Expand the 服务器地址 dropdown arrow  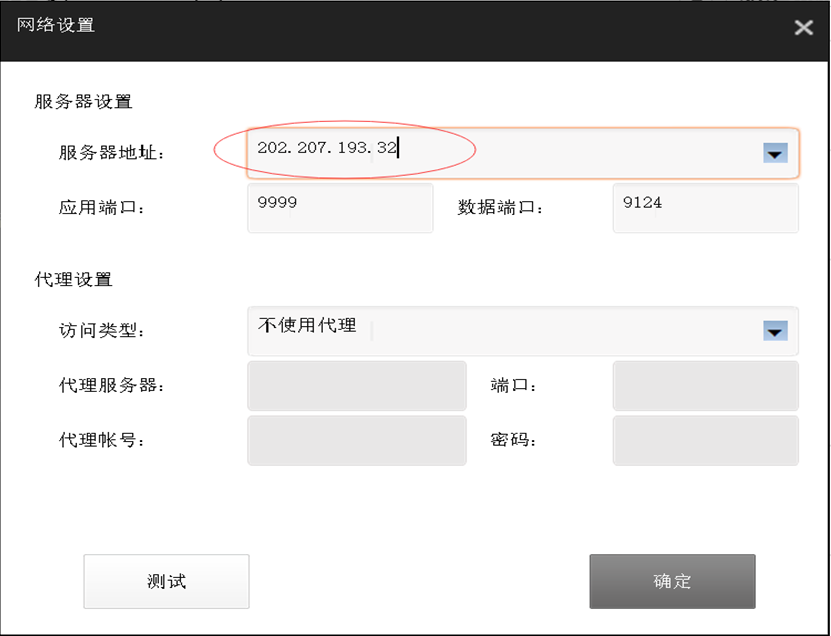775,153
